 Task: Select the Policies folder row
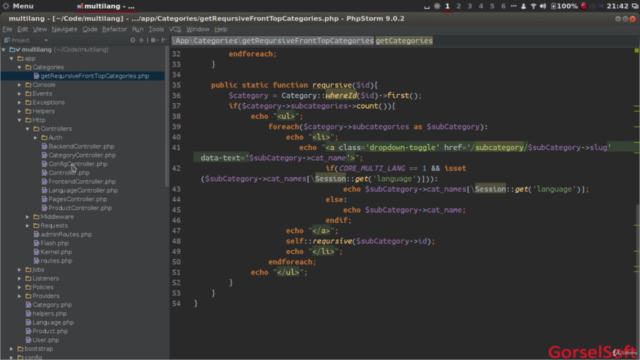coord(82,287)
